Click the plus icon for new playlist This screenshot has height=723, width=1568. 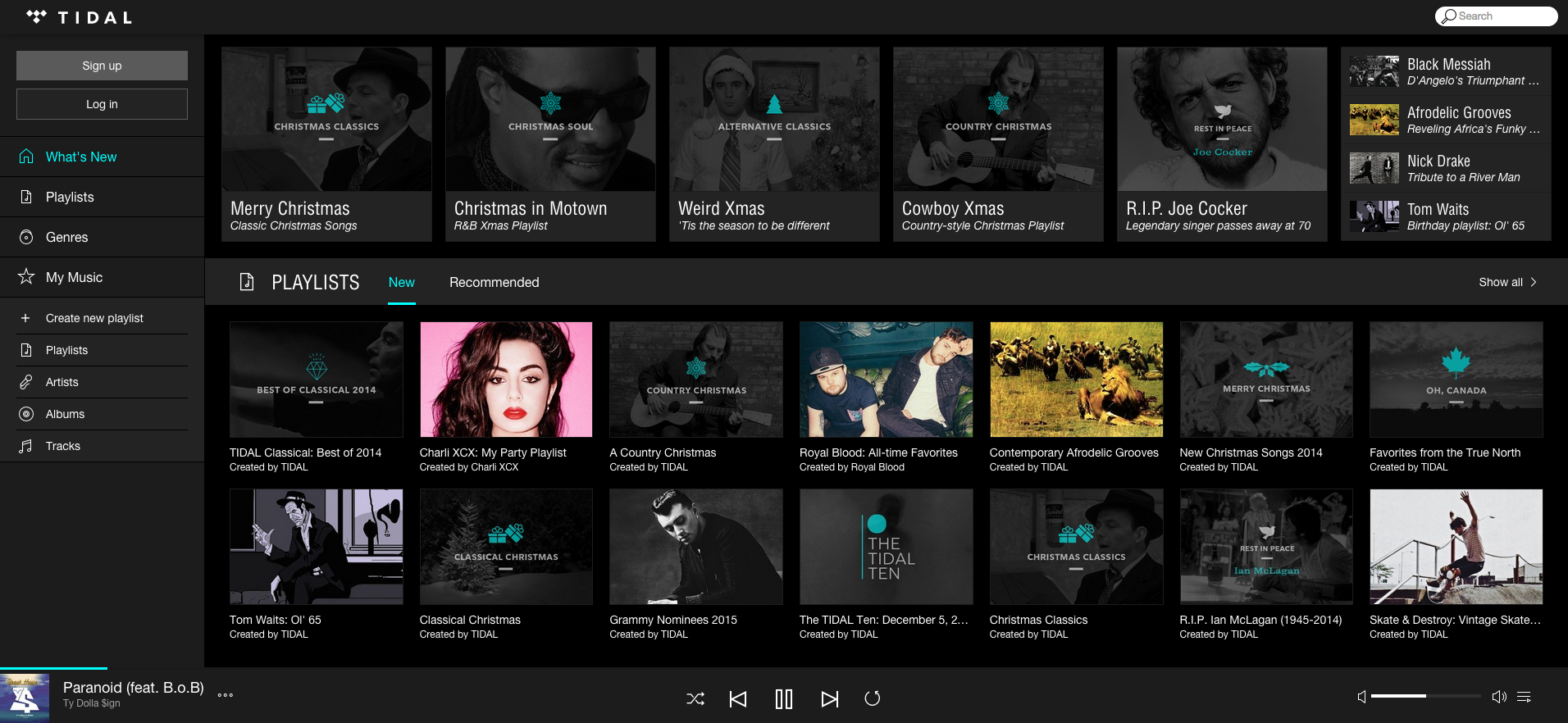25,318
